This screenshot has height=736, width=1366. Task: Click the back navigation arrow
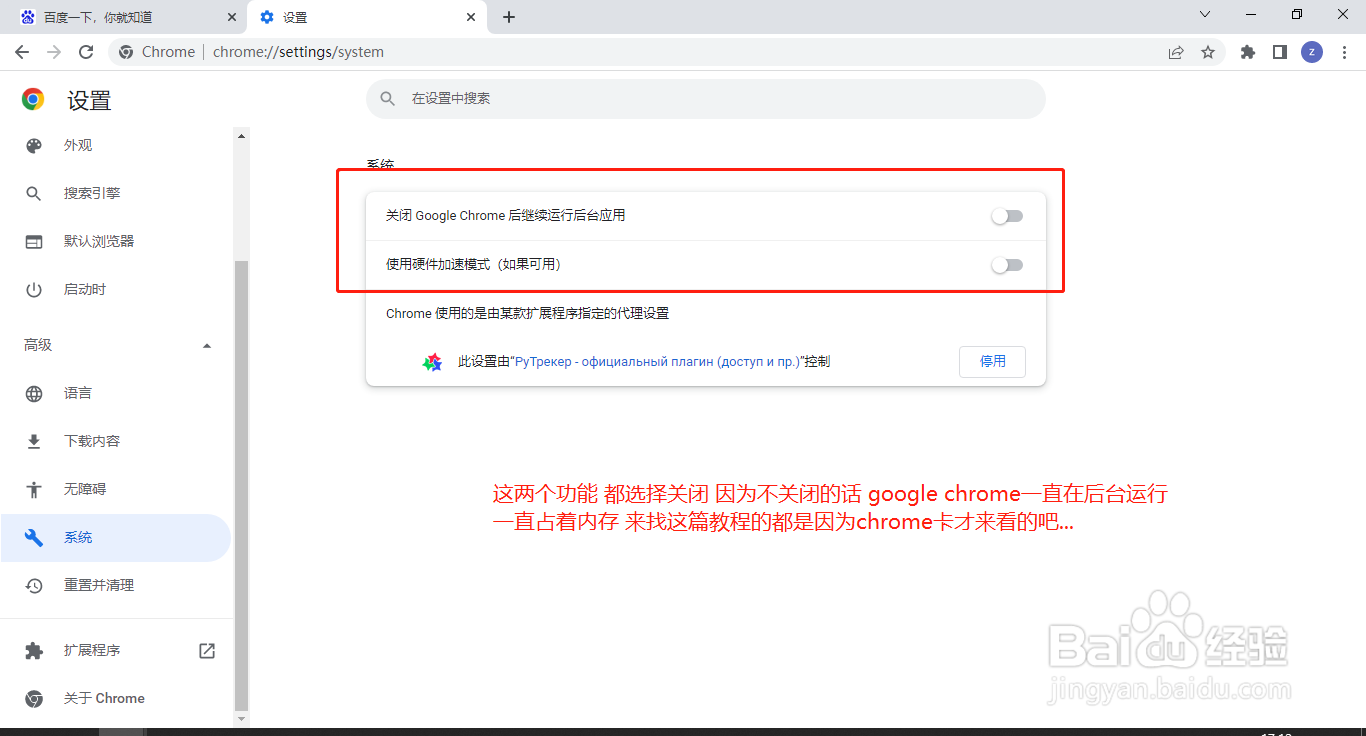(x=22, y=52)
